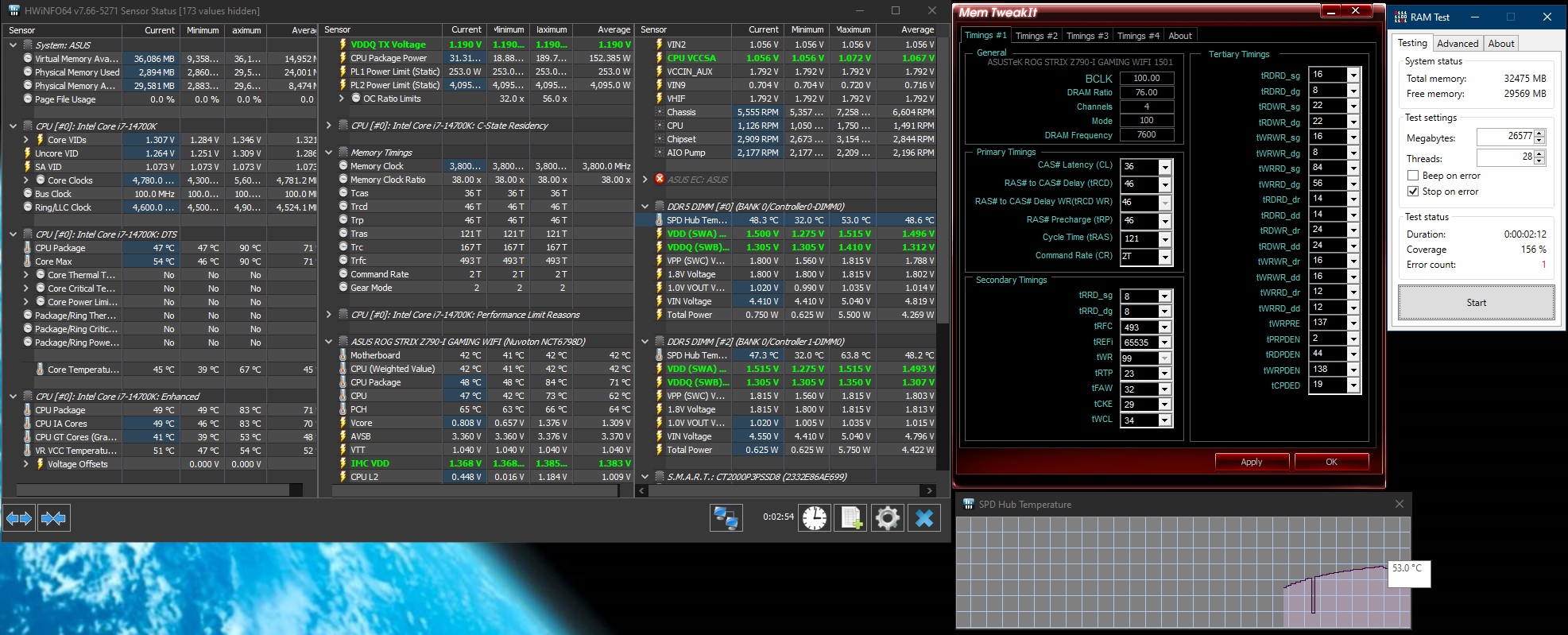Open the tWRPRE dropdown in Tertiary Timings
The height and width of the screenshot is (635, 1568).
[x=1354, y=323]
